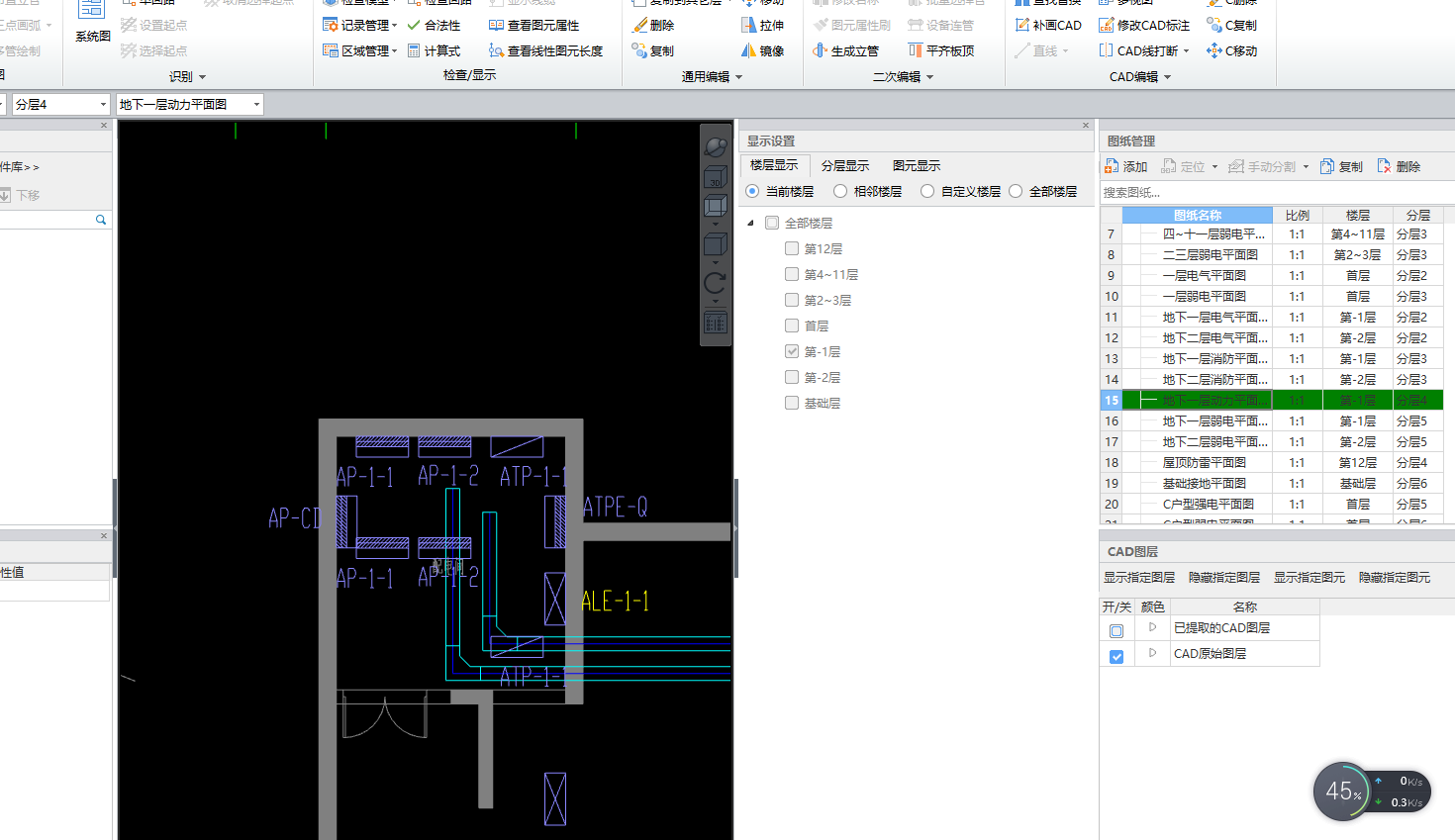
Task: Select the 屋顶防雷平面图 drawing row
Action: pos(1272,462)
